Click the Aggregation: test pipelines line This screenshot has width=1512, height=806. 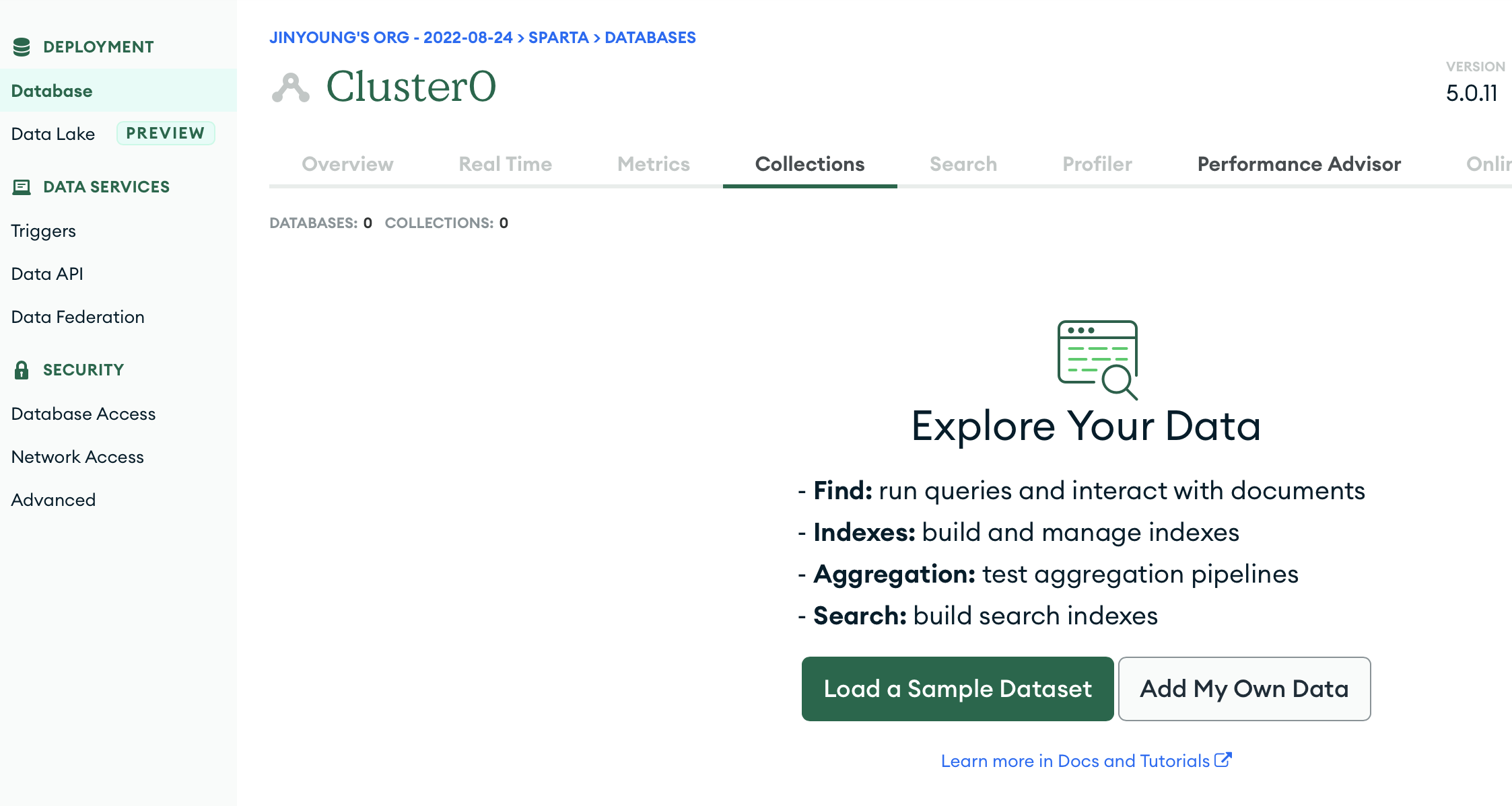[1048, 574]
